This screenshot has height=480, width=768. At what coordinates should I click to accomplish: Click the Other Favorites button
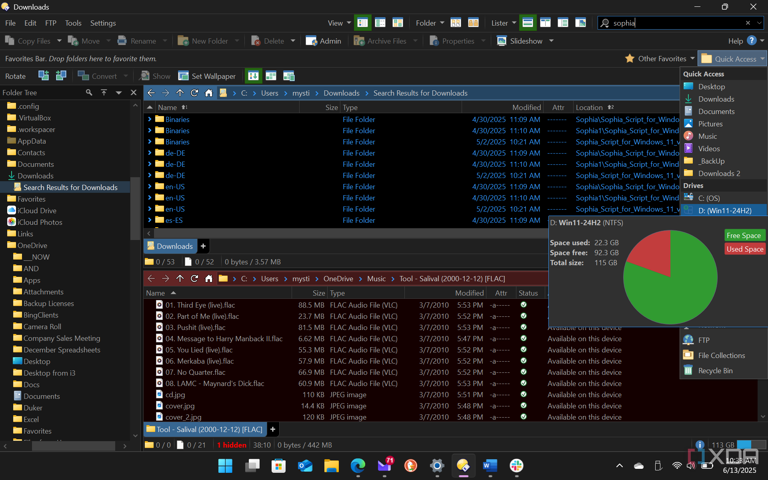660,59
